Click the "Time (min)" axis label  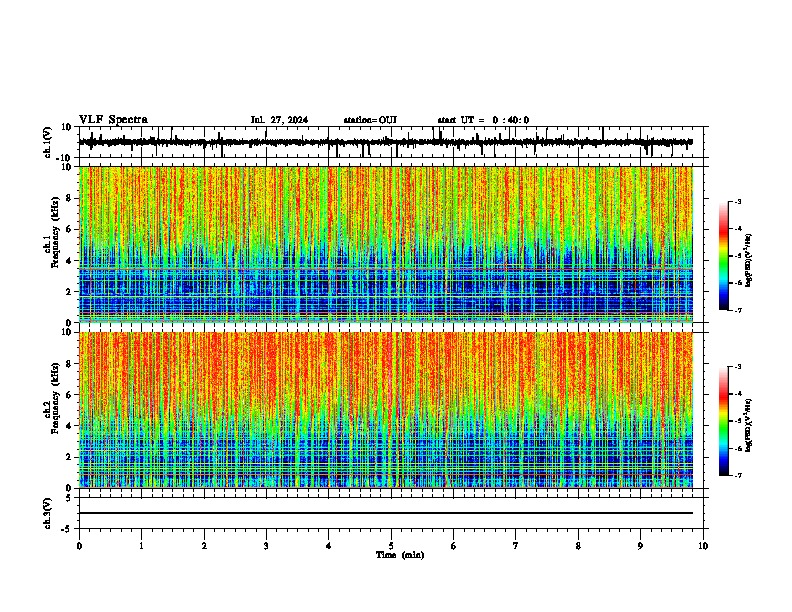click(x=400, y=555)
